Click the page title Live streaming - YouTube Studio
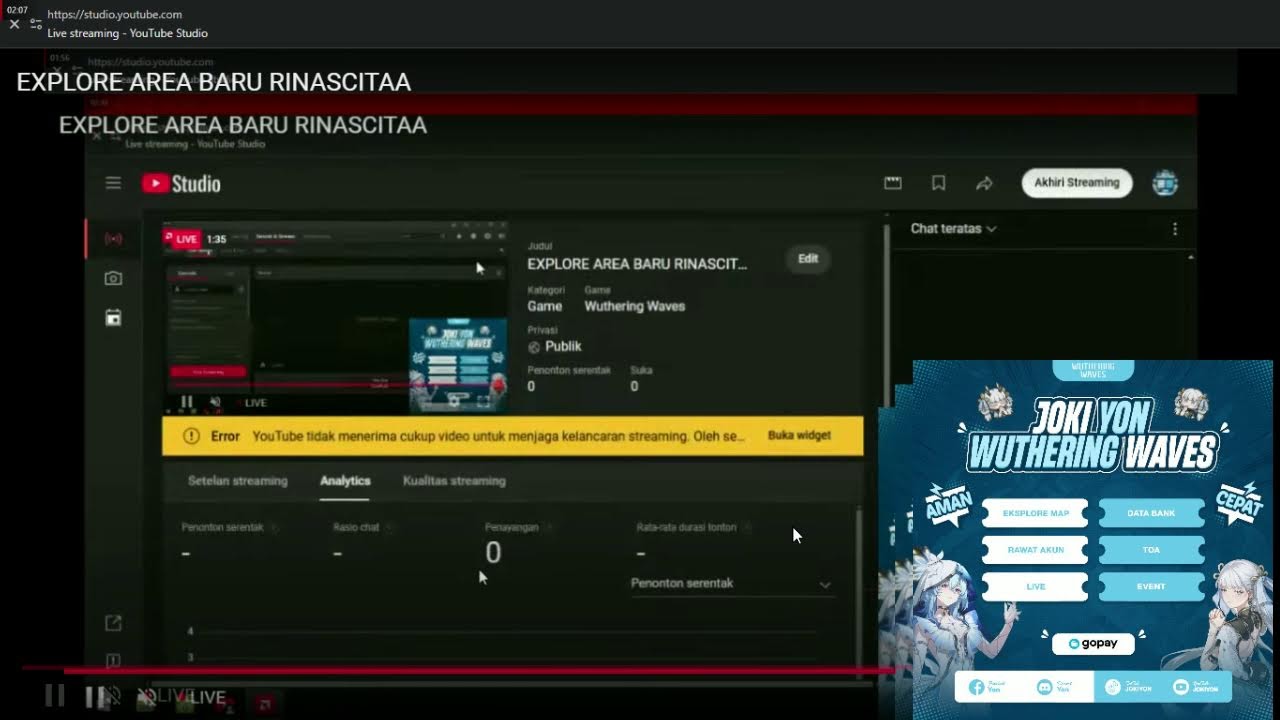Image resolution: width=1280 pixels, height=720 pixels. pyautogui.click(x=128, y=33)
